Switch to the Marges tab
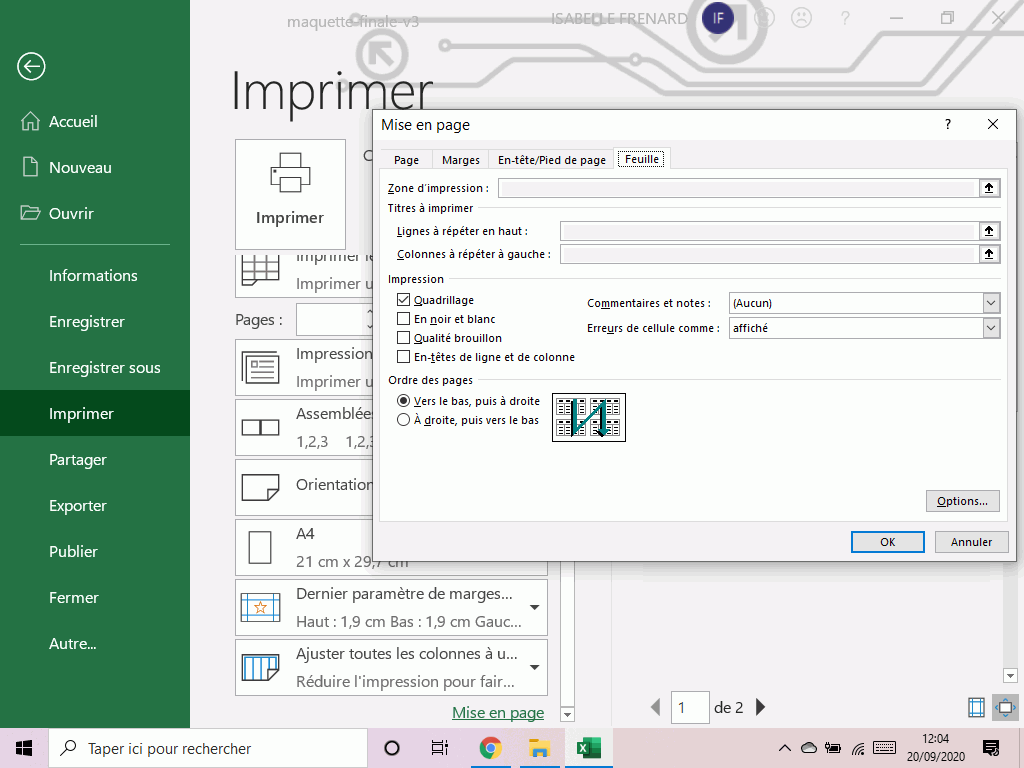The width and height of the screenshot is (1024, 768). (x=461, y=160)
